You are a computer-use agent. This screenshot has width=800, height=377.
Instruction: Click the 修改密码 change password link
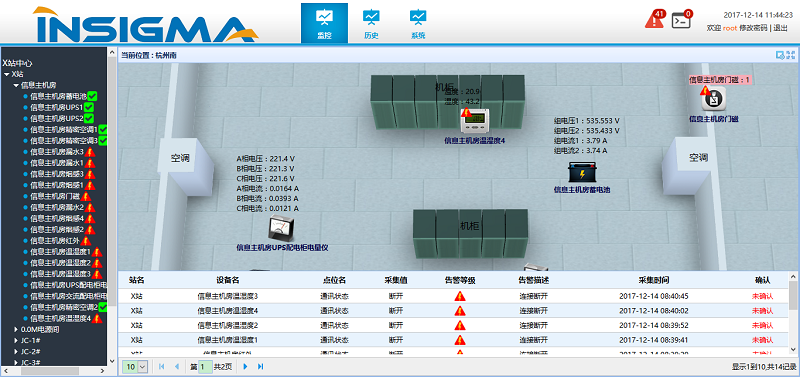click(753, 28)
